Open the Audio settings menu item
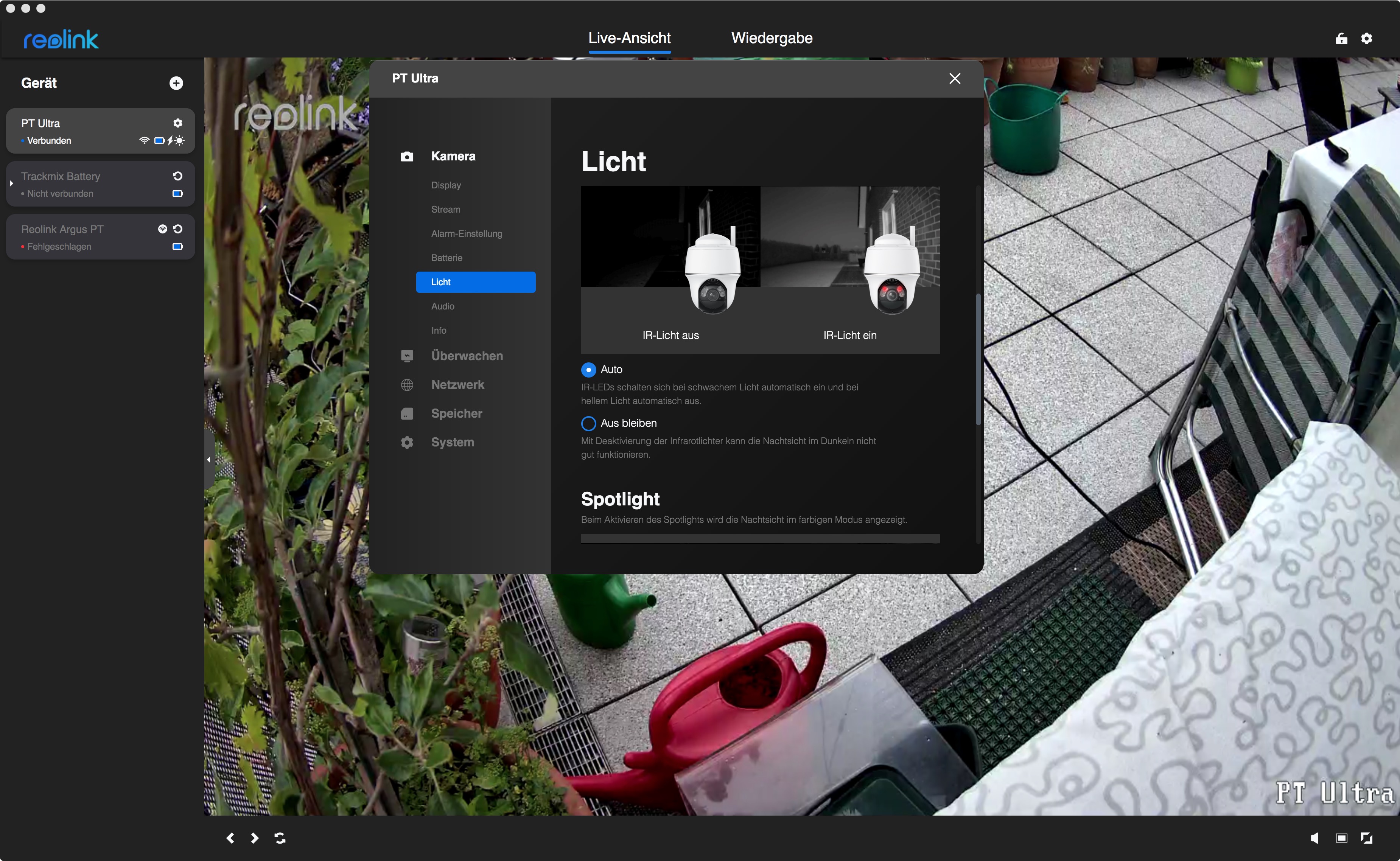The height and width of the screenshot is (861, 1400). (x=443, y=306)
